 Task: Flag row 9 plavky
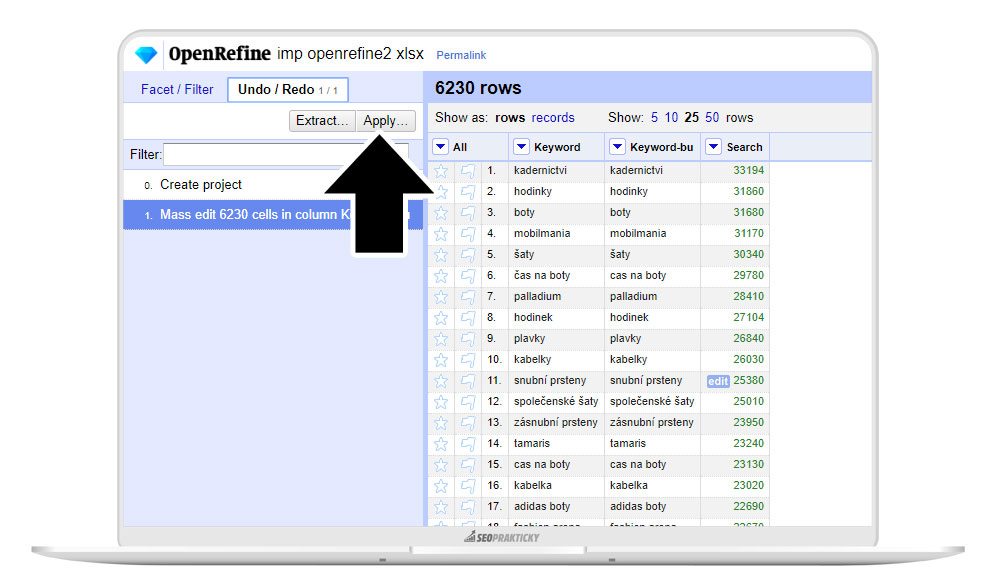tap(467, 339)
